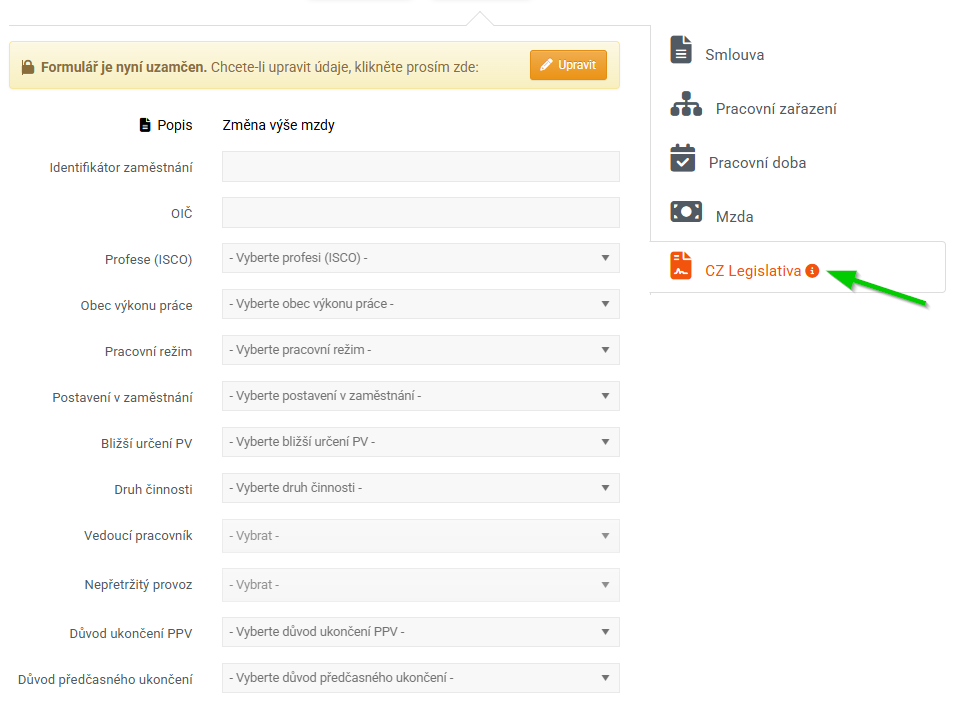954x717 pixels.
Task: Click the Identifikátor zaměstnání input field
Action: [420, 167]
